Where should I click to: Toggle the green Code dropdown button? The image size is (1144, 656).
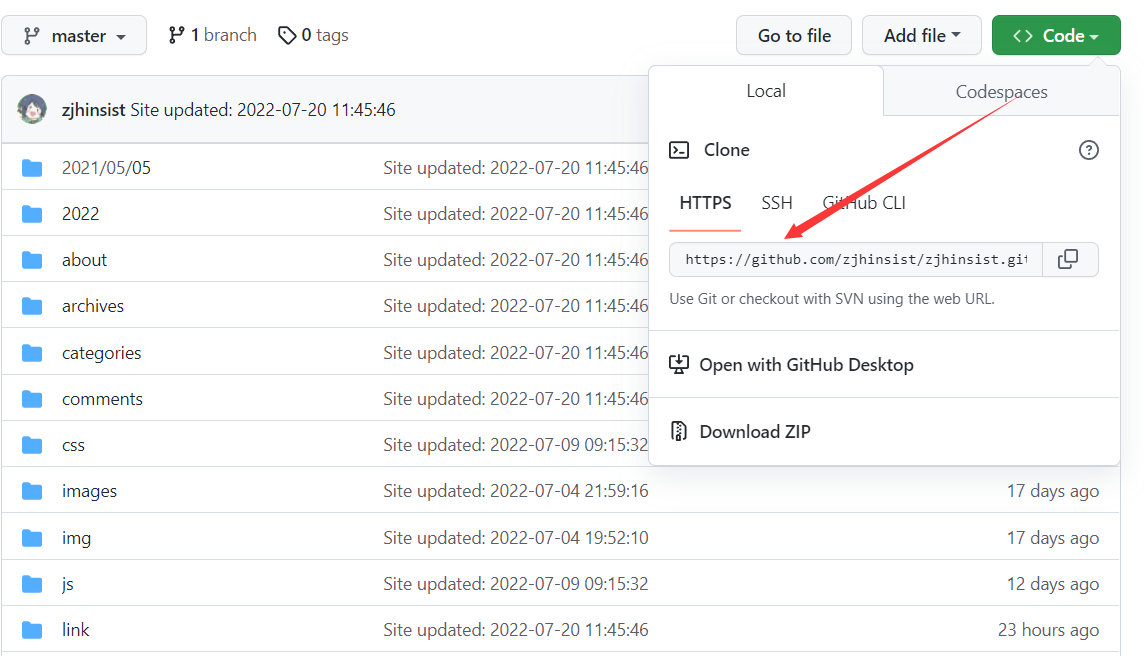(1056, 36)
